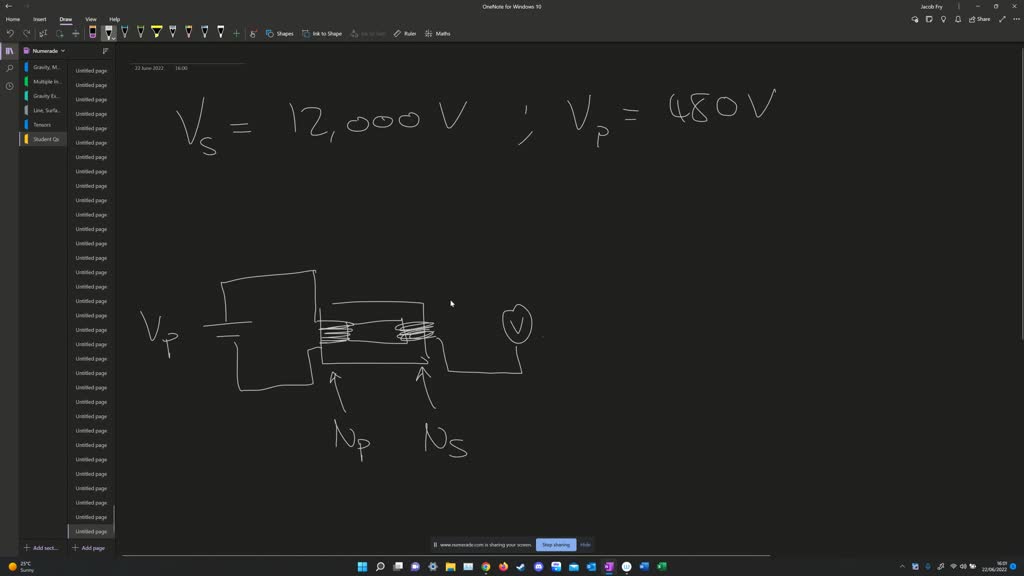Open the Numerade notebook dropdown
This screenshot has height=576, width=1024.
47,50
